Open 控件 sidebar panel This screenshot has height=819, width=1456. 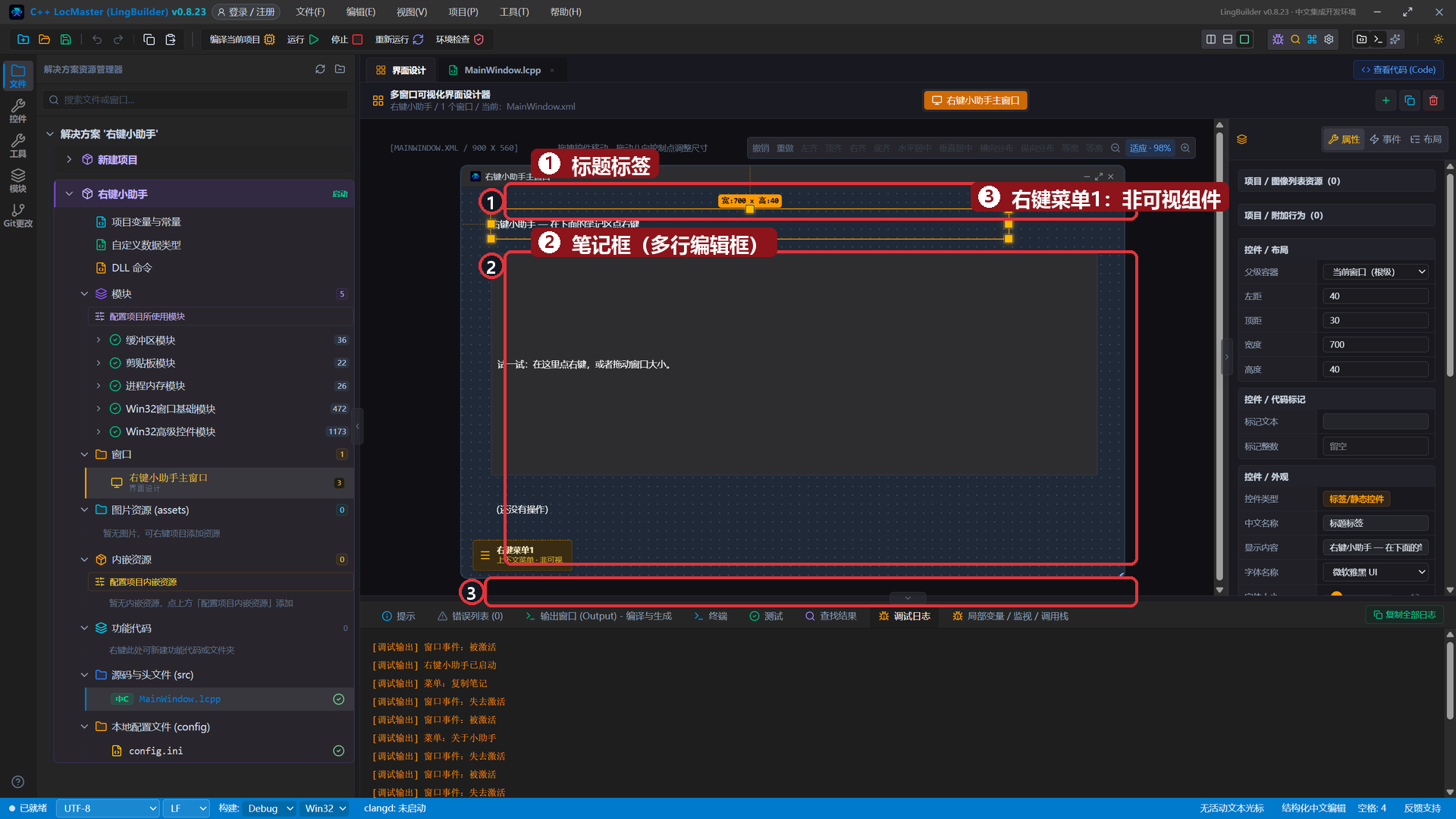18,111
